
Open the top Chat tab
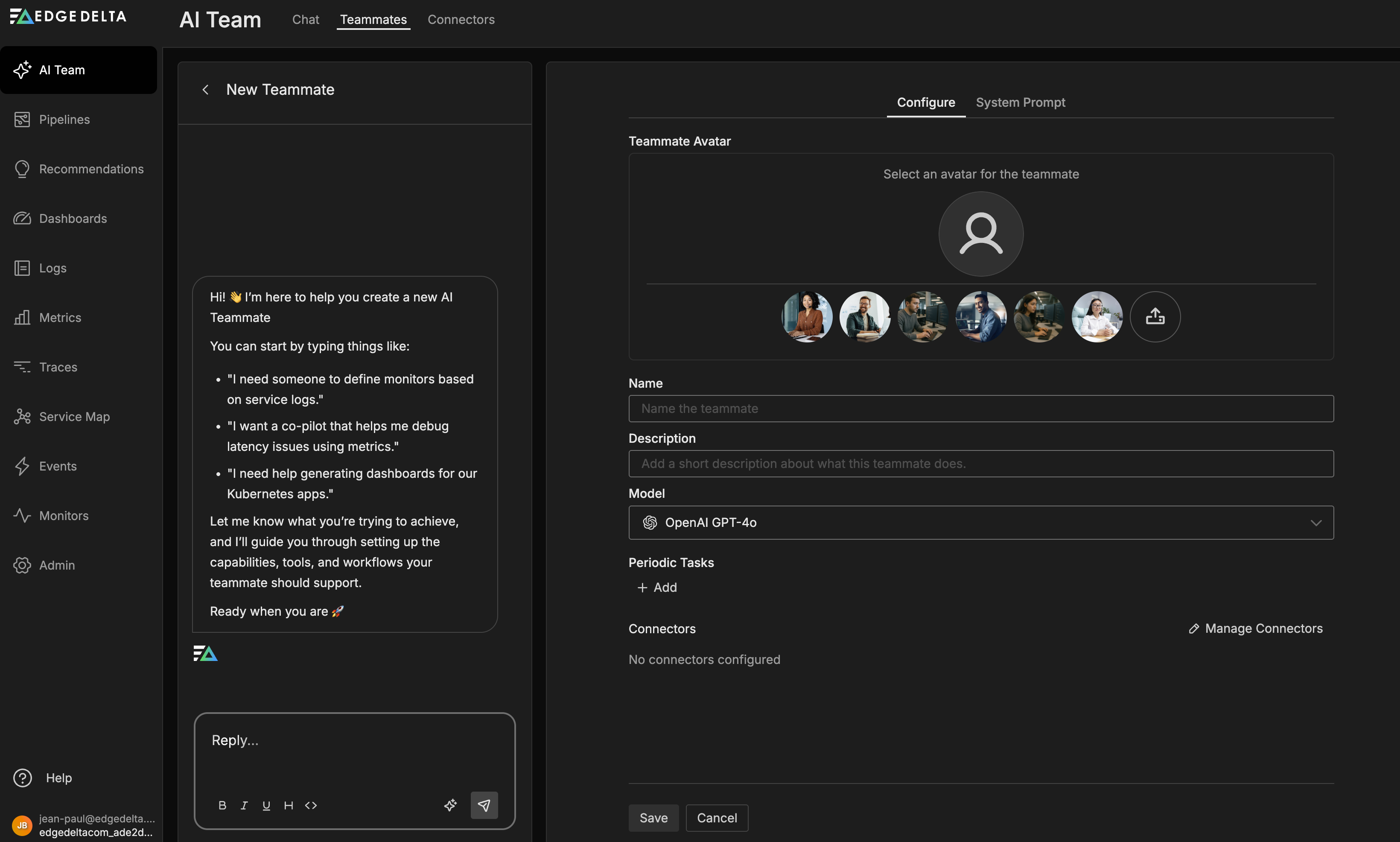coord(305,19)
